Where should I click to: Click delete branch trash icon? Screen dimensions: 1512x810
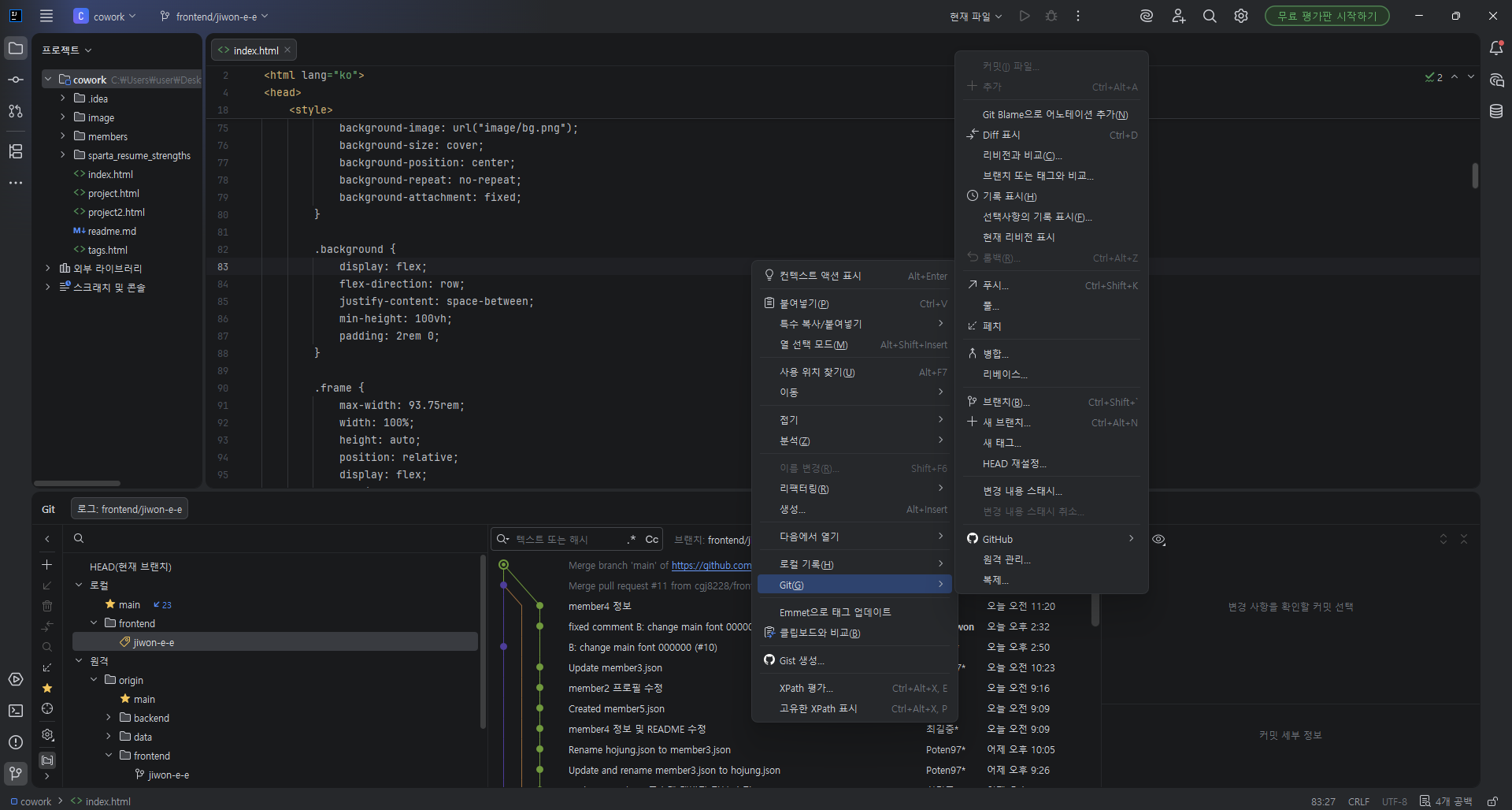coord(47,606)
